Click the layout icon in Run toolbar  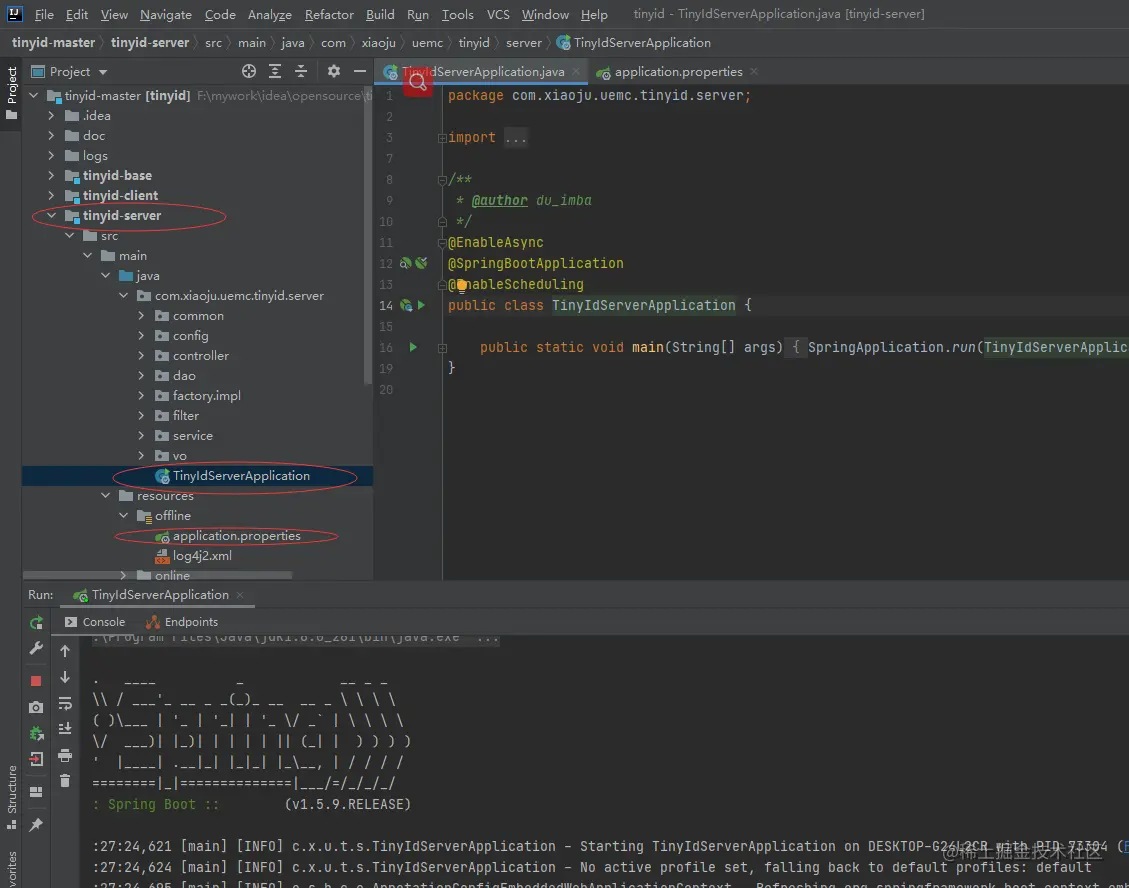(x=36, y=792)
